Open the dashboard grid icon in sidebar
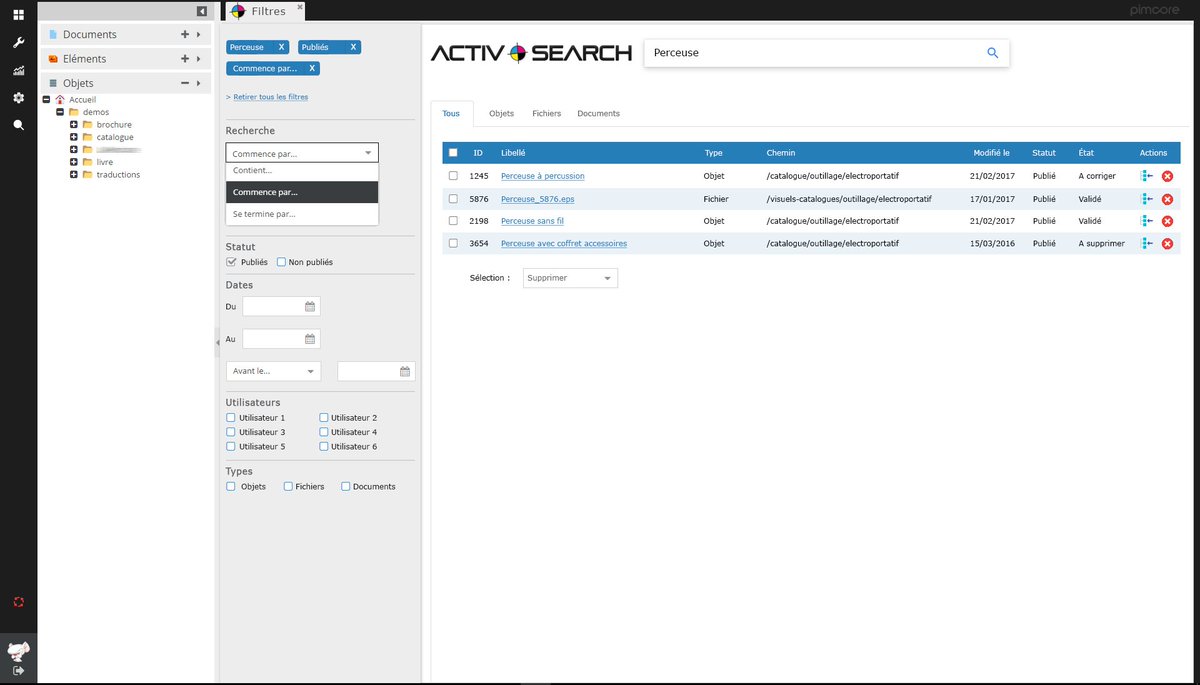 [x=18, y=15]
